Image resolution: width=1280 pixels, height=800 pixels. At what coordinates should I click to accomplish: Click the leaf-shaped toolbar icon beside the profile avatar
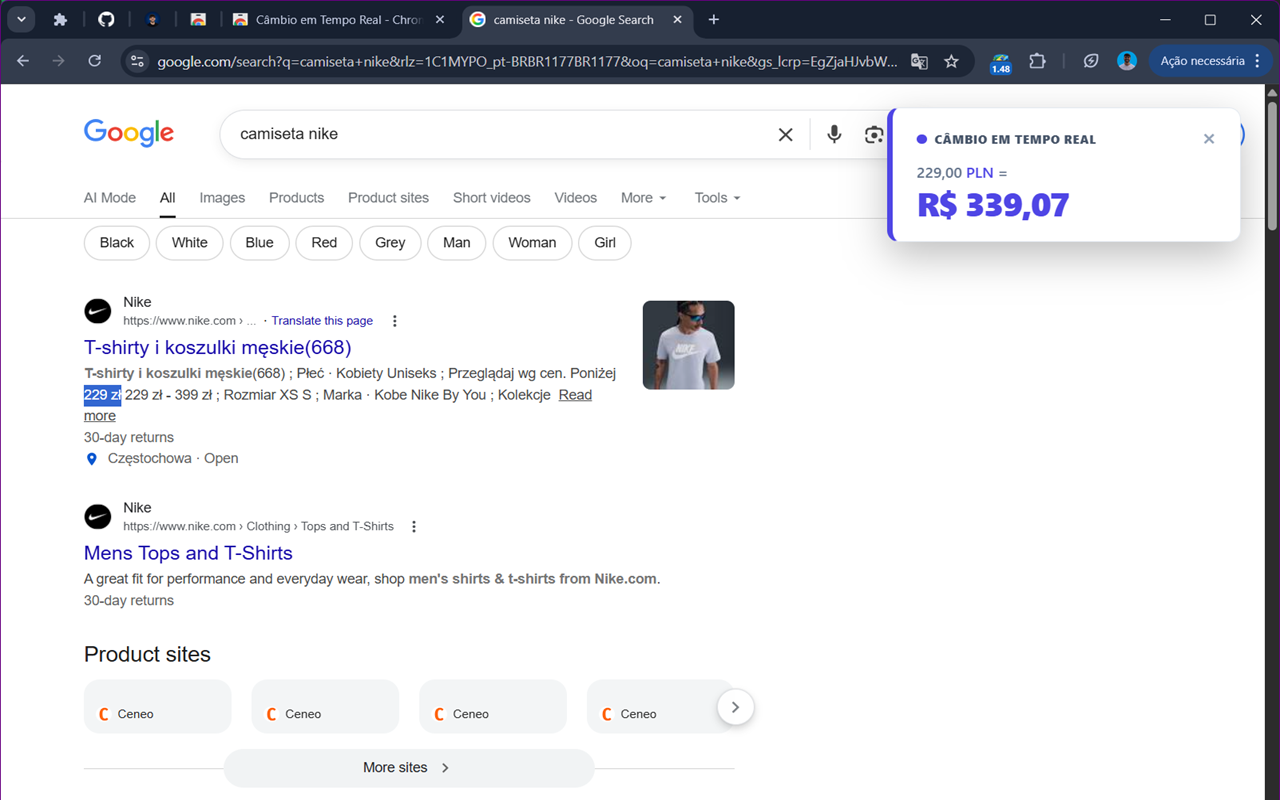tap(1091, 61)
